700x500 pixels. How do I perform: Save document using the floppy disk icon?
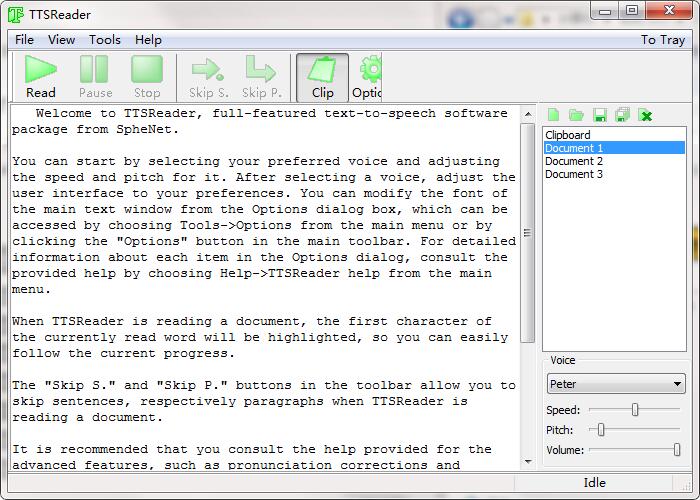pos(600,115)
